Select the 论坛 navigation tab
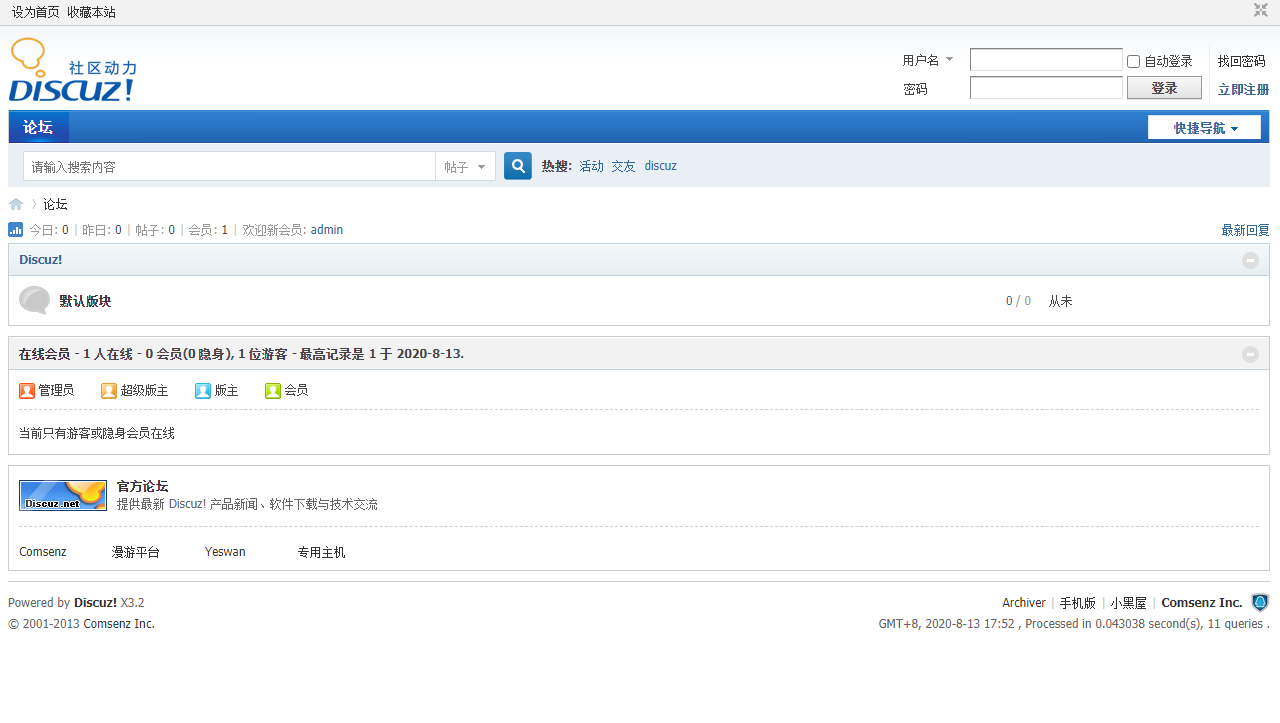1280x723 pixels. pos(38,127)
